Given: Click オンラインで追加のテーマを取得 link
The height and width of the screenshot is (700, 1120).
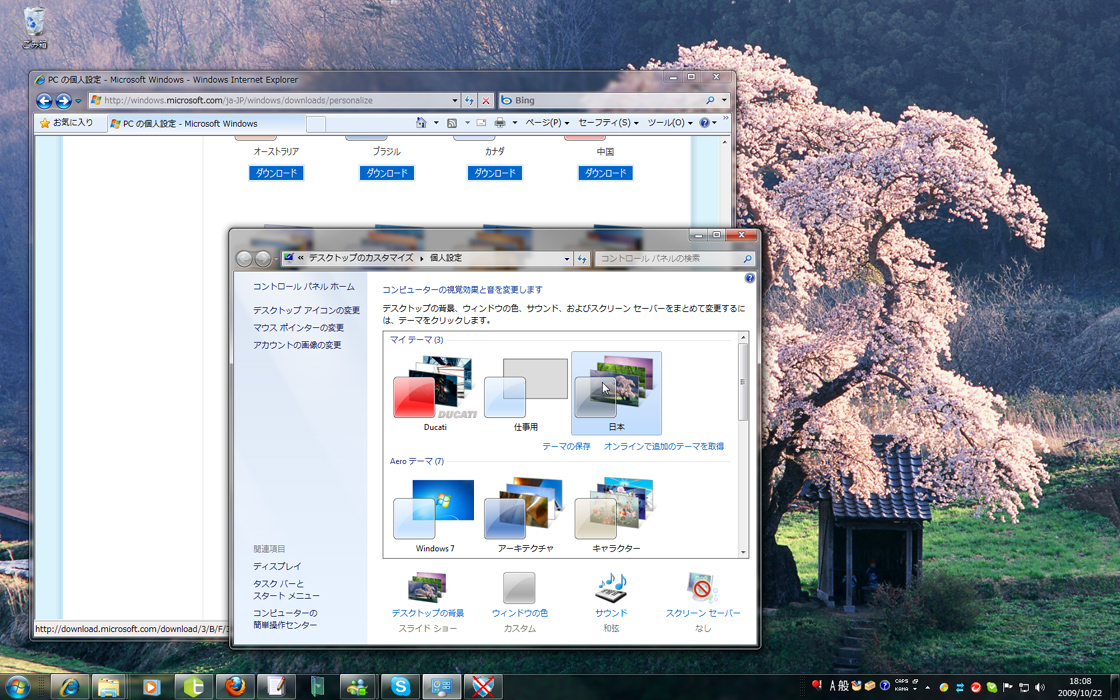Looking at the screenshot, I should (664, 446).
